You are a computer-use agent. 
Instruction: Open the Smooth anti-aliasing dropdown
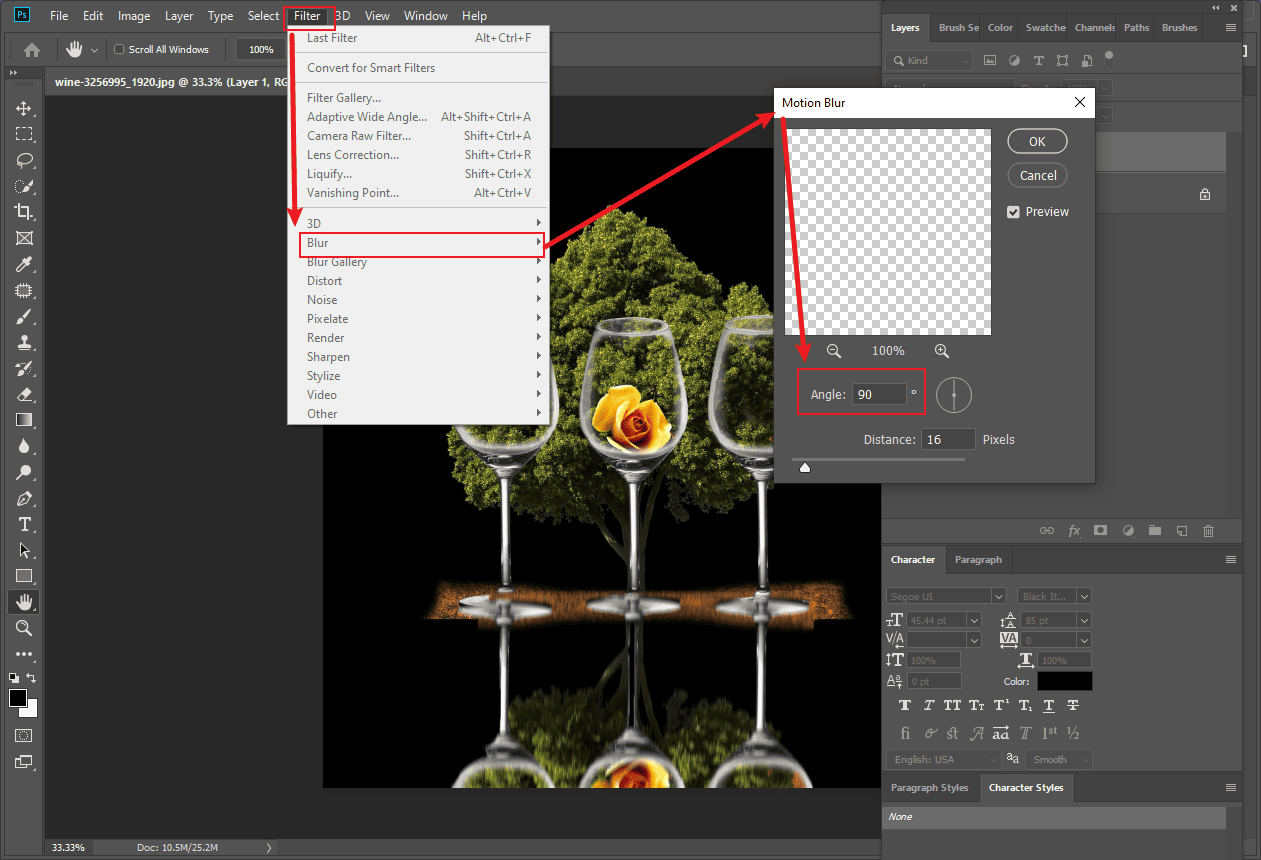1057,759
